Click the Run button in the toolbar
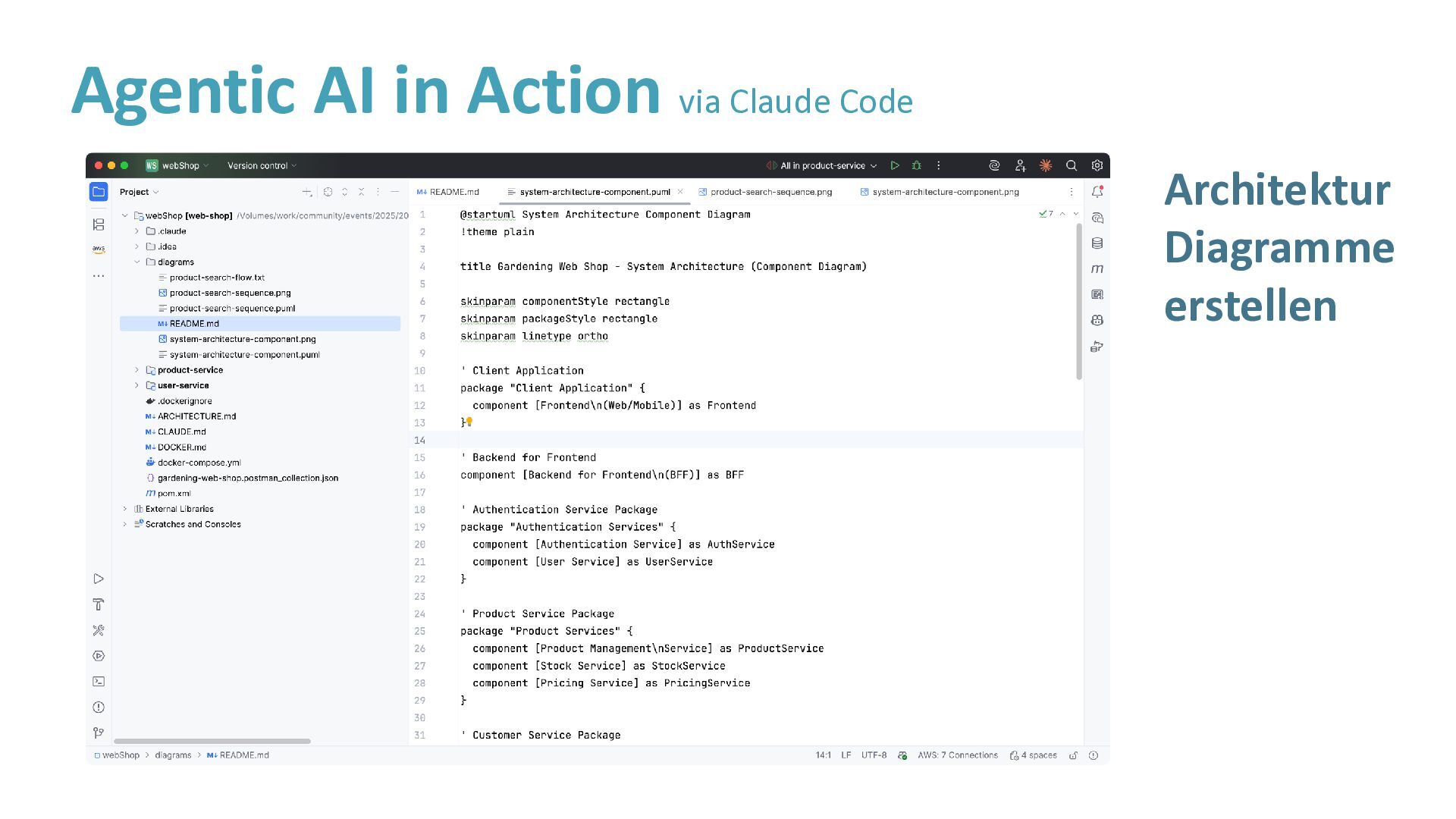The height and width of the screenshot is (819, 1456). (895, 165)
